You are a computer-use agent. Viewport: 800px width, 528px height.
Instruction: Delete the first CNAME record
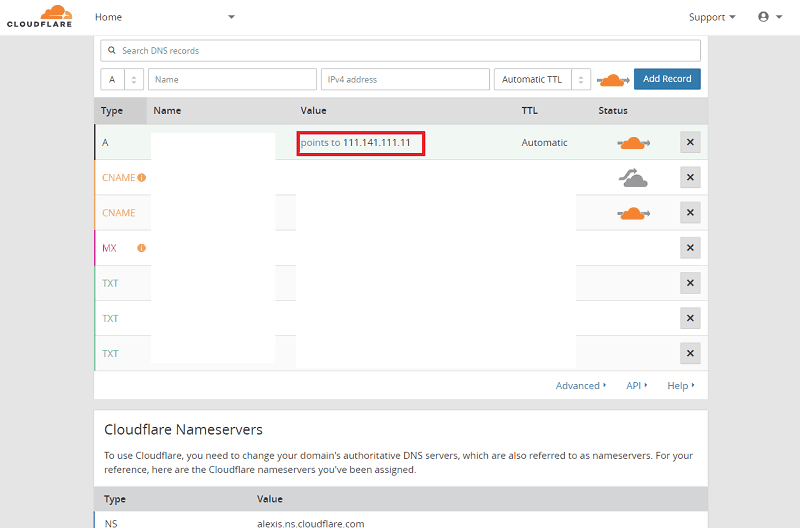[690, 178]
